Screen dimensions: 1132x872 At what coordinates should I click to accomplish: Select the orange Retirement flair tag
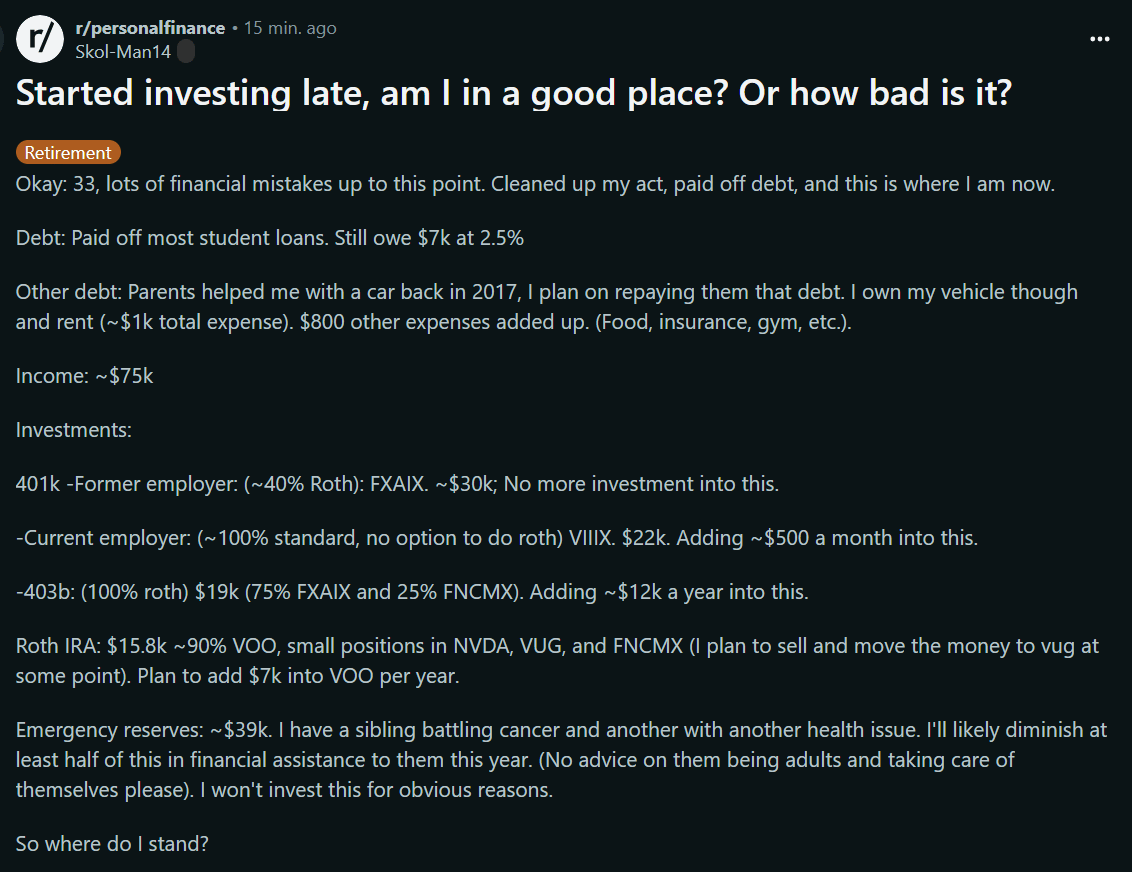(x=68, y=153)
